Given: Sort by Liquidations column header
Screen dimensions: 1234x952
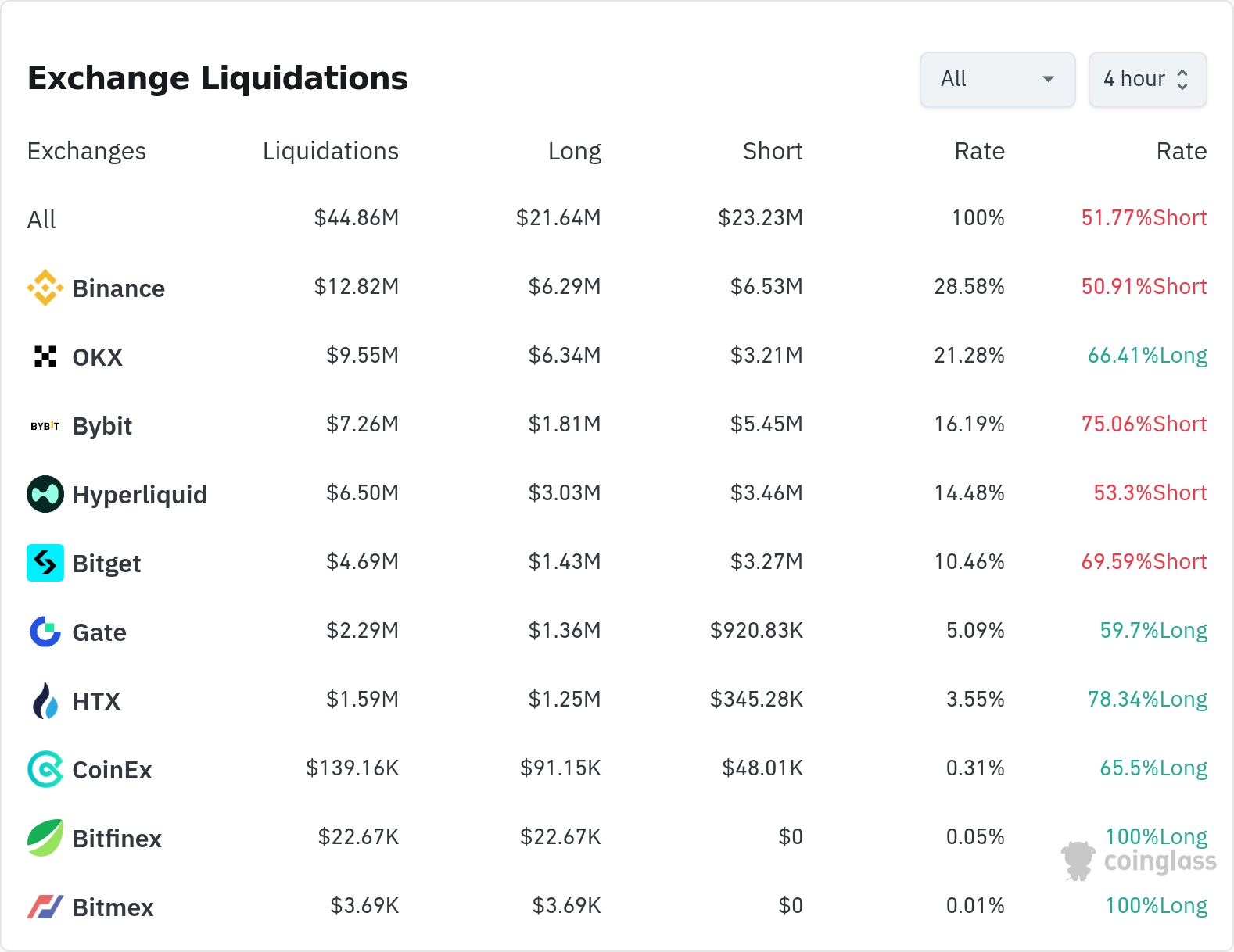Looking at the screenshot, I should tap(330, 151).
